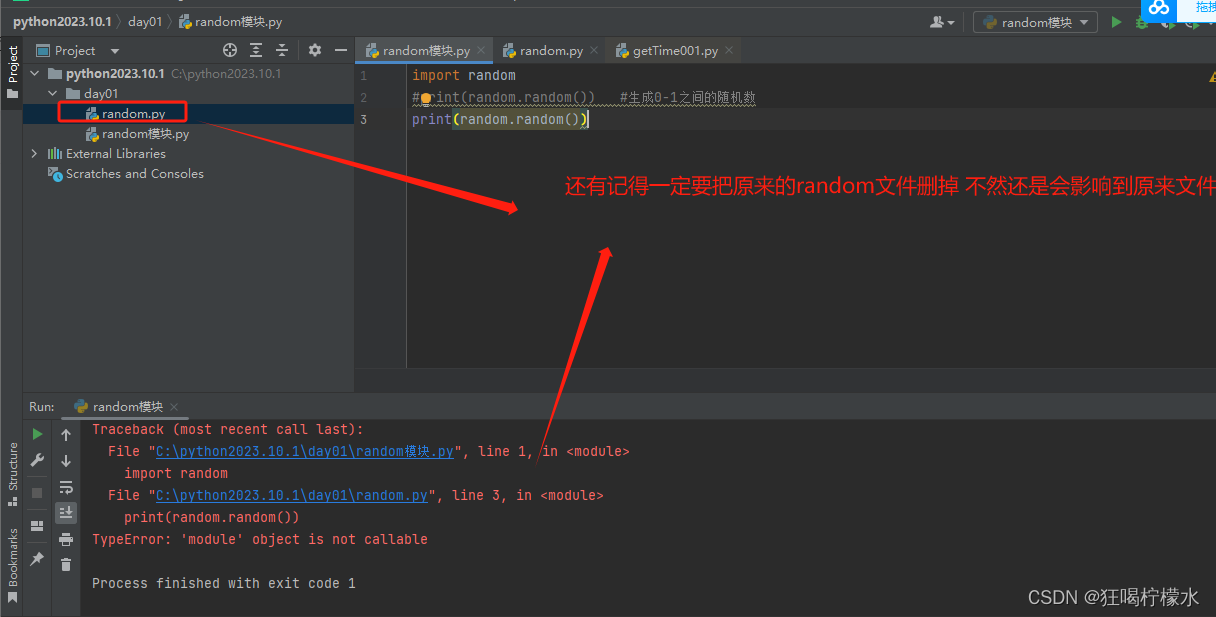Open the getTime001.py tab
This screenshot has width=1216, height=617.
point(675,48)
